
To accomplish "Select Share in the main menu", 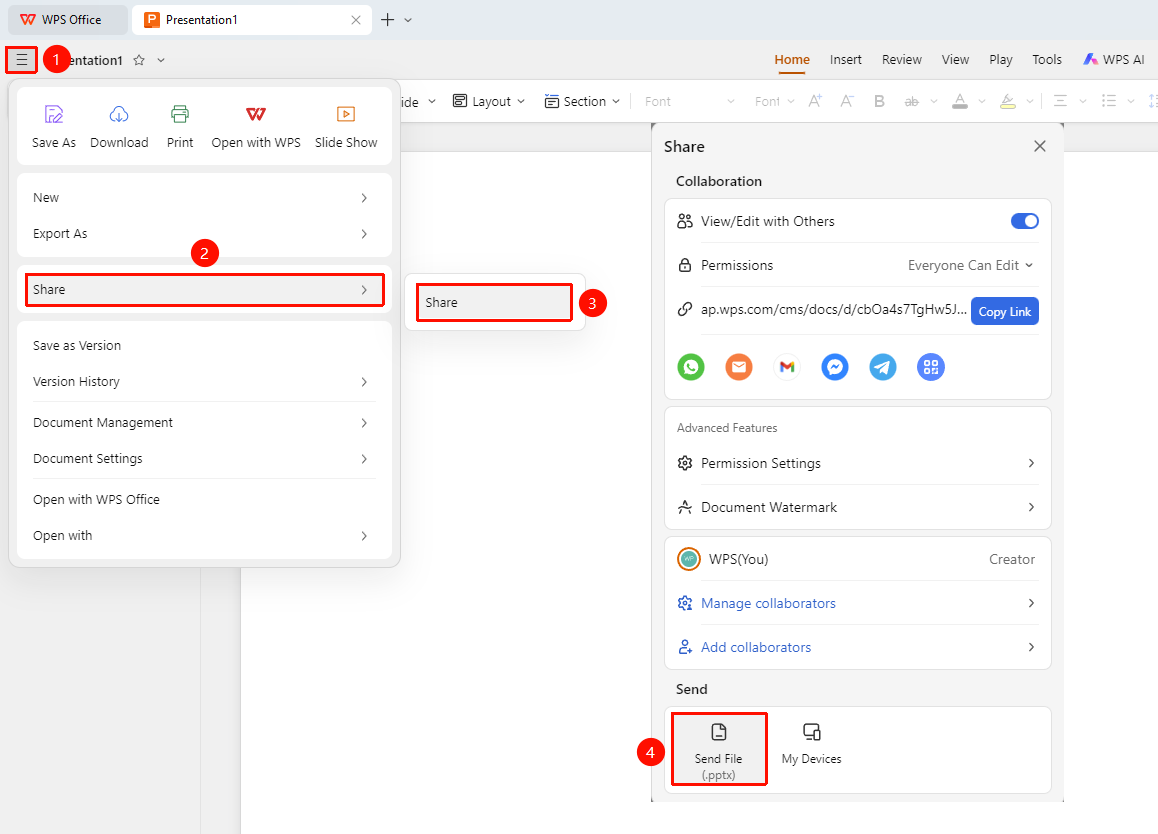I will (205, 290).
